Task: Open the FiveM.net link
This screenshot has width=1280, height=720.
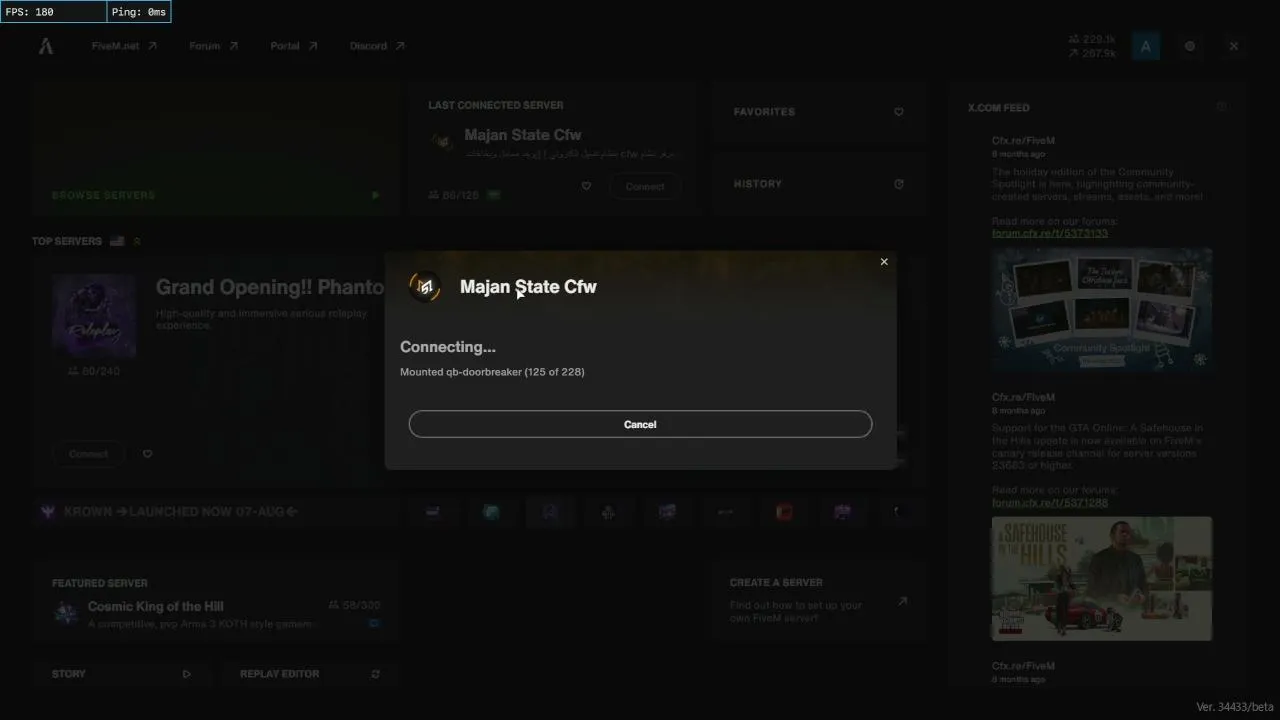Action: point(124,46)
